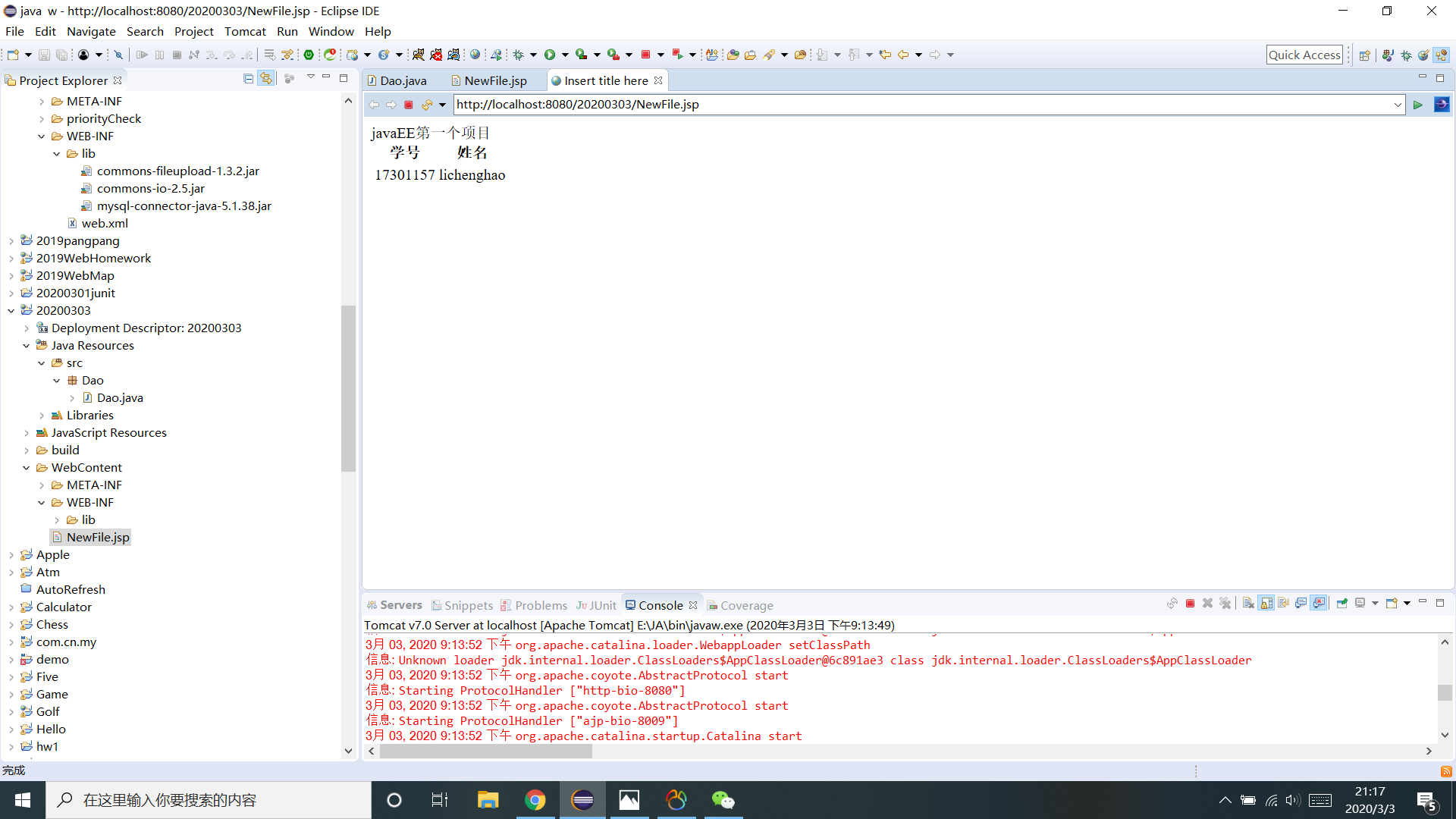Toggle Scroll Lock in Console

tap(1266, 604)
